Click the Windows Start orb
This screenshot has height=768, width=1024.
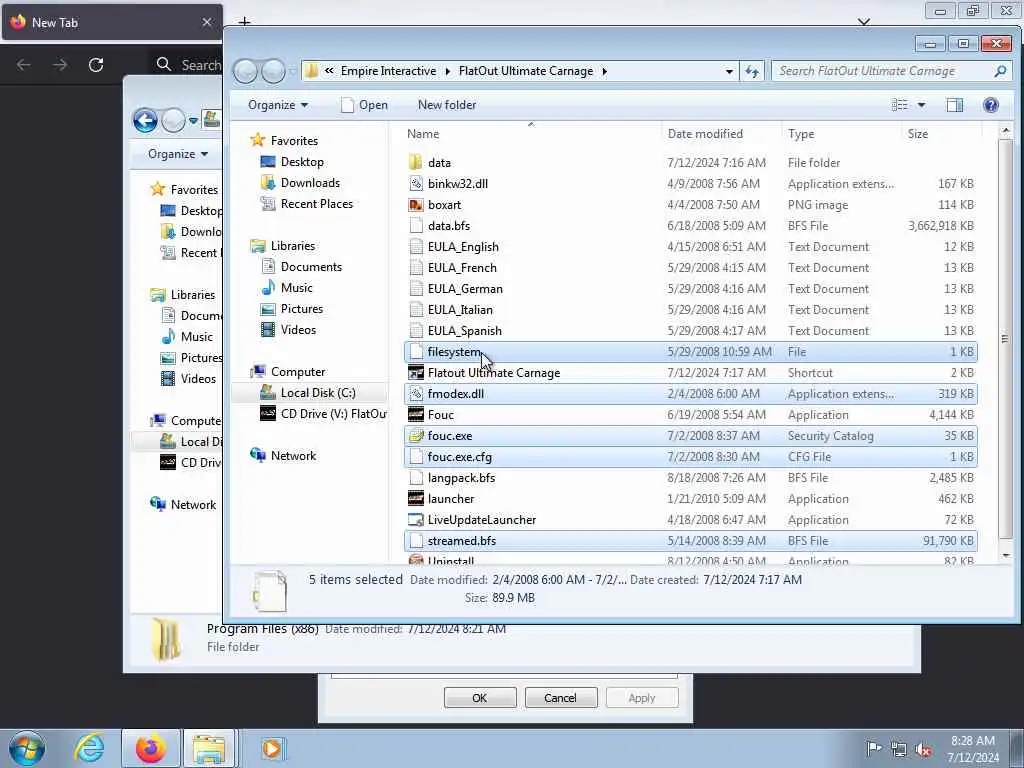click(27, 748)
